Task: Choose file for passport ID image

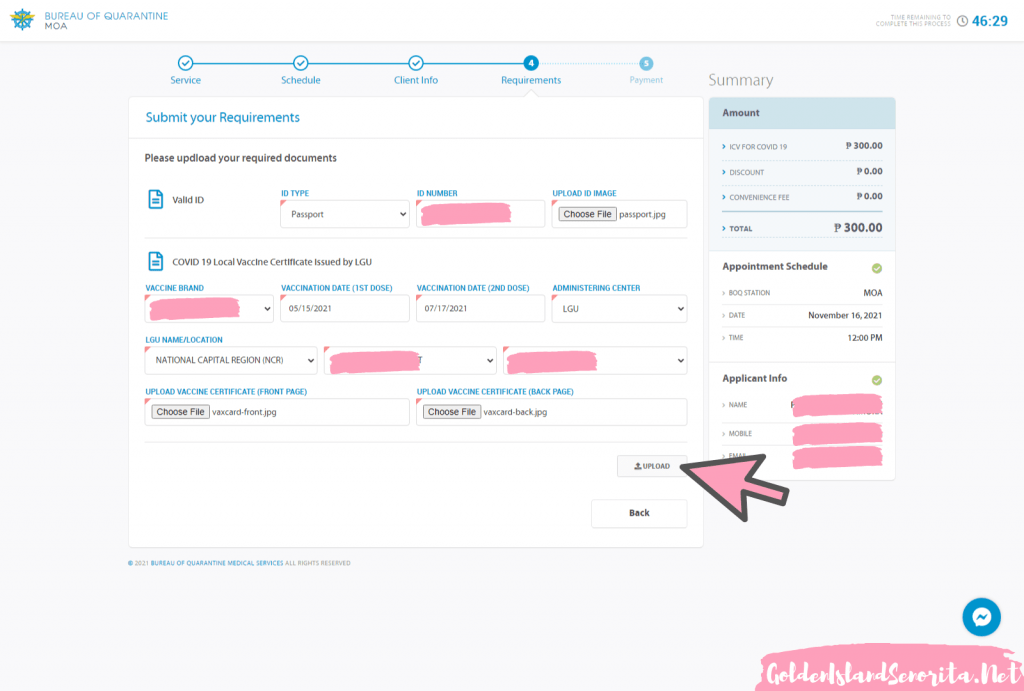Action: click(x=587, y=214)
